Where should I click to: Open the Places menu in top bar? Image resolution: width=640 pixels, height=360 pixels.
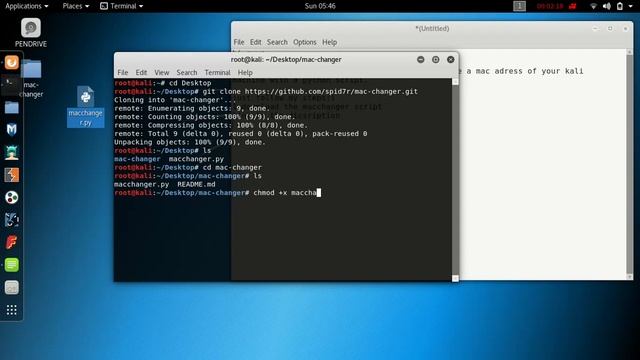[76, 6]
